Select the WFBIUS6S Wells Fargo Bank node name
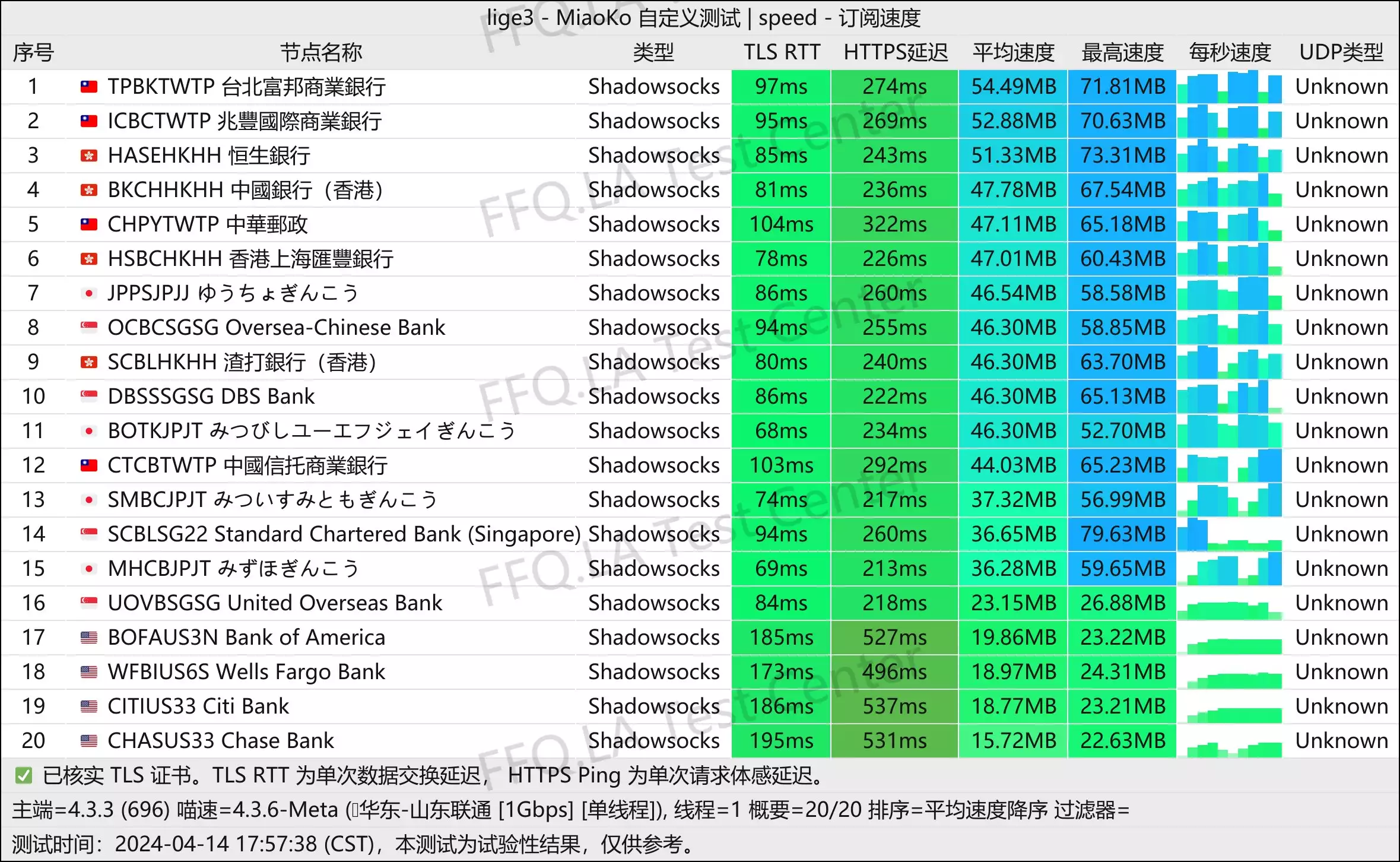 [246, 672]
